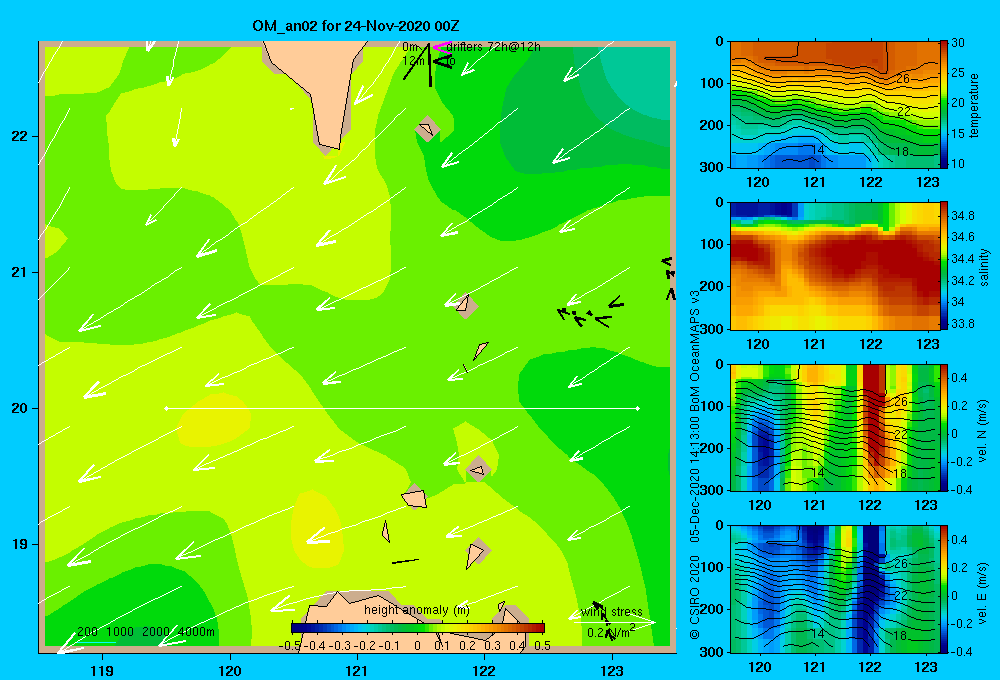Screen dimensions: 1000x680
Task: Click the height anomaly color bar
Action: [x=418, y=628]
